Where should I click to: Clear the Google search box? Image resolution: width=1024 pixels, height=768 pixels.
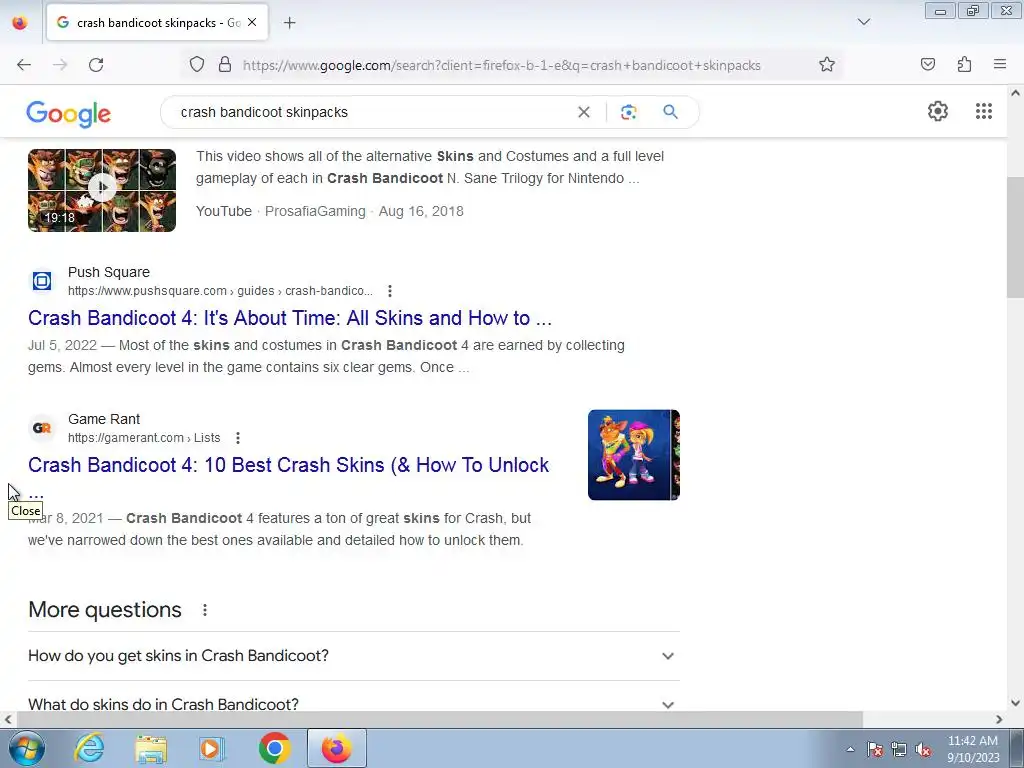tap(584, 112)
